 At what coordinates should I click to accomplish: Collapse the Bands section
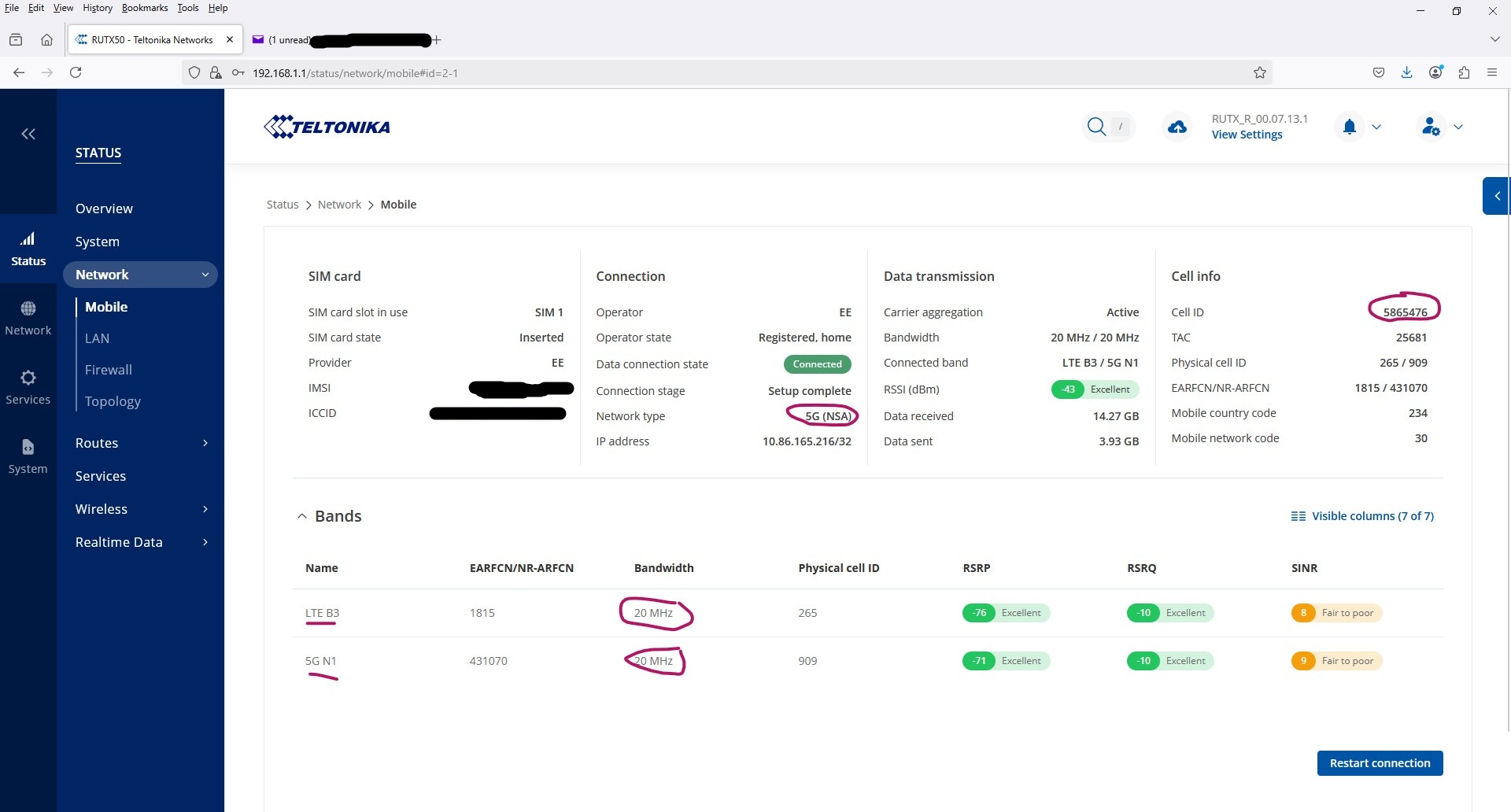pos(301,516)
